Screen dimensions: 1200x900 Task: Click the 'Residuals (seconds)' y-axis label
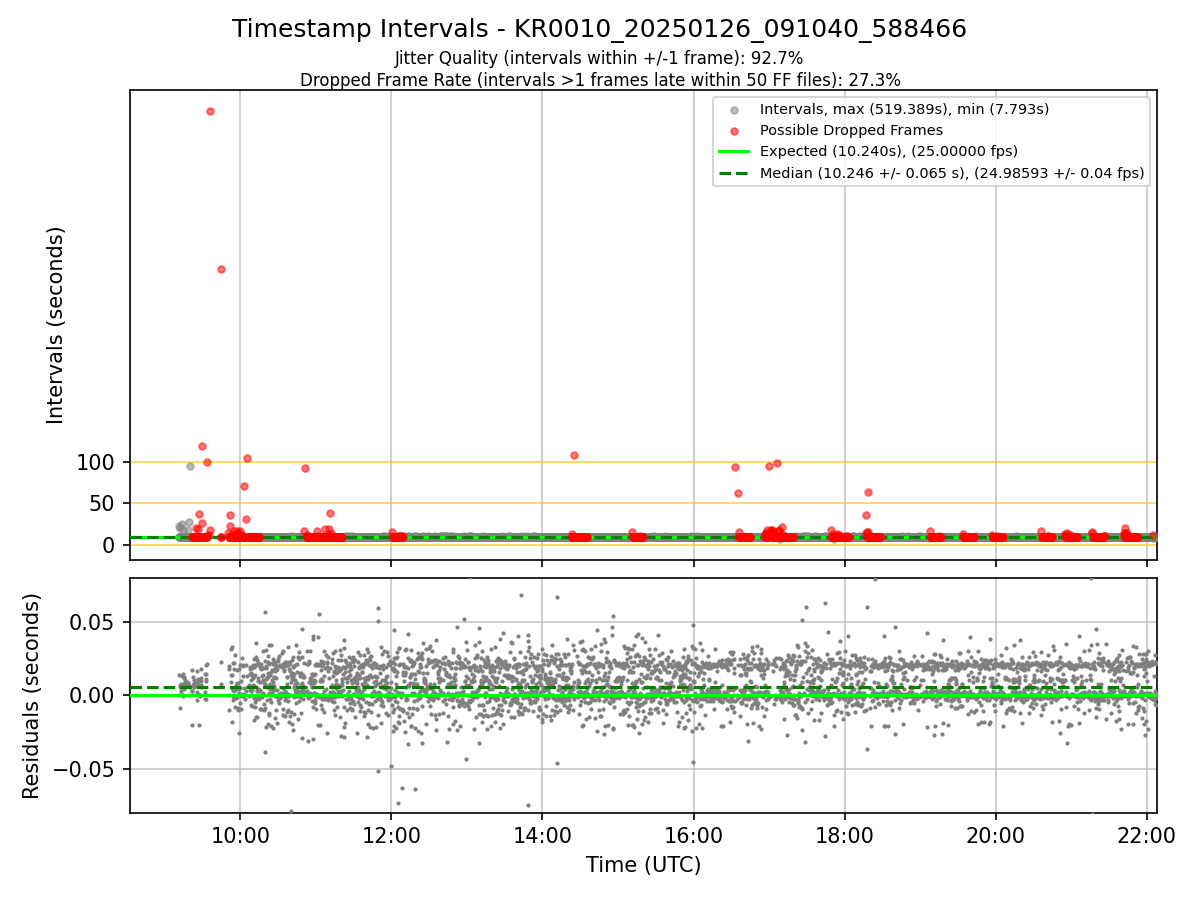click(x=32, y=696)
